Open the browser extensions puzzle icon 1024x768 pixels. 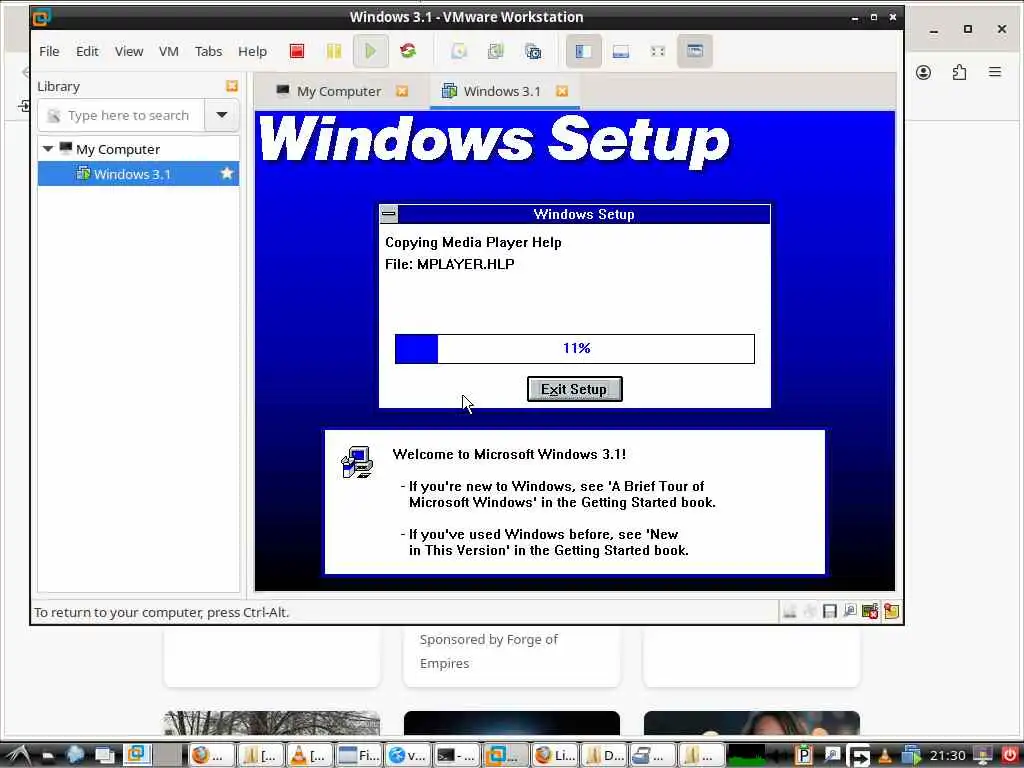pos(959,72)
